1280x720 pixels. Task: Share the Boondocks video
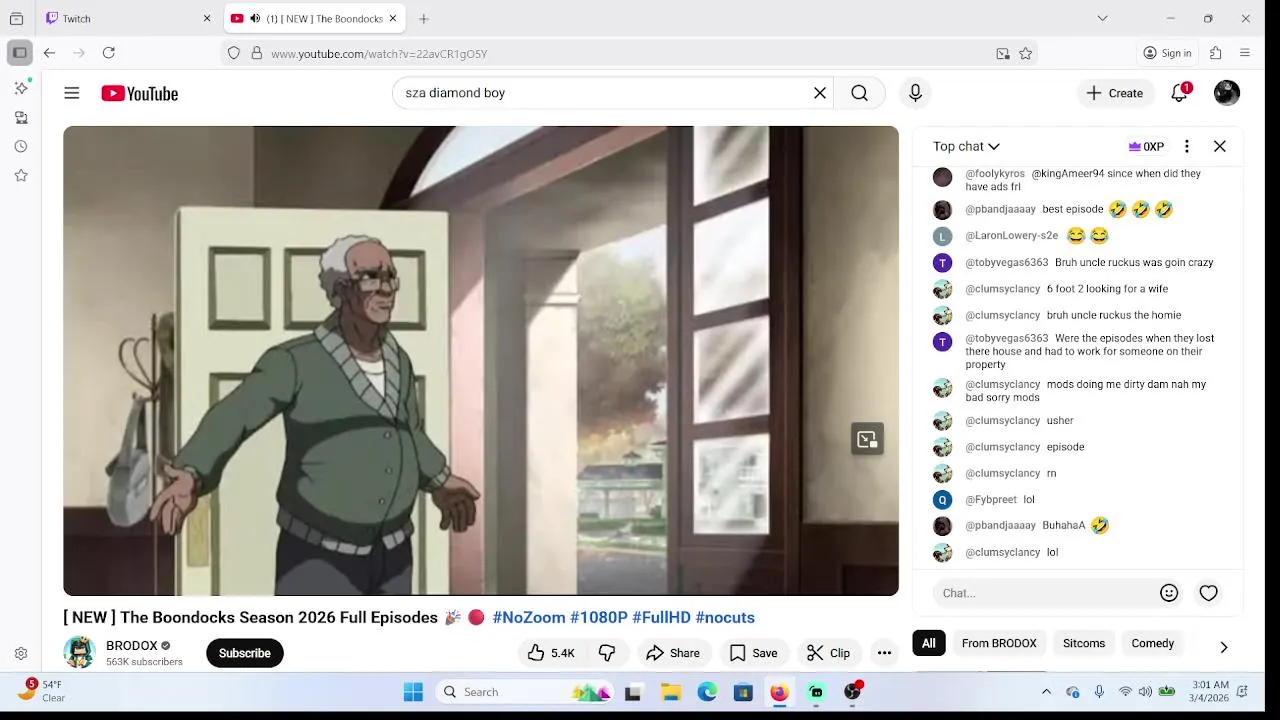click(673, 653)
